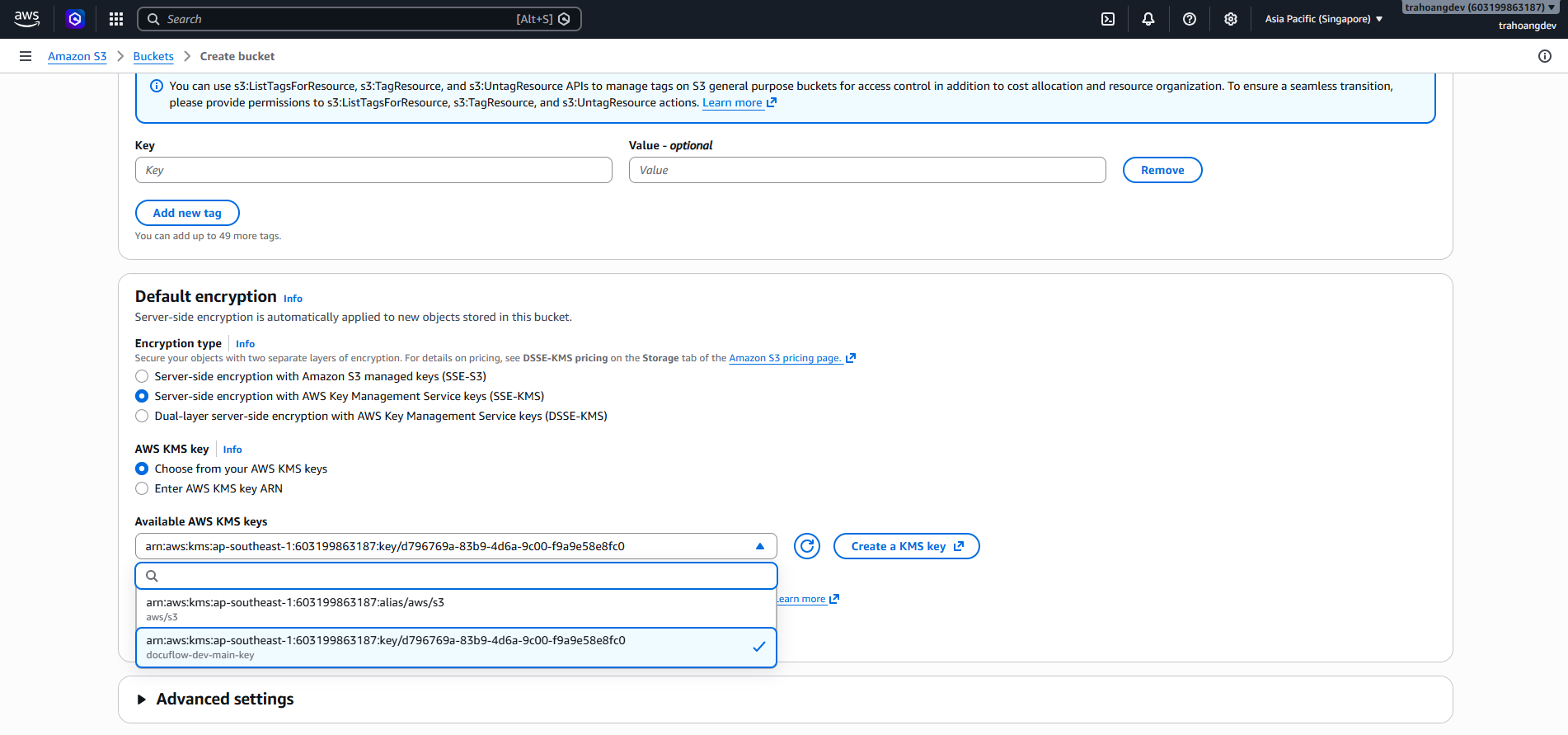The image size is (1568, 735).
Task: Click the search magnifier in KMS key filter
Action: [x=152, y=576]
